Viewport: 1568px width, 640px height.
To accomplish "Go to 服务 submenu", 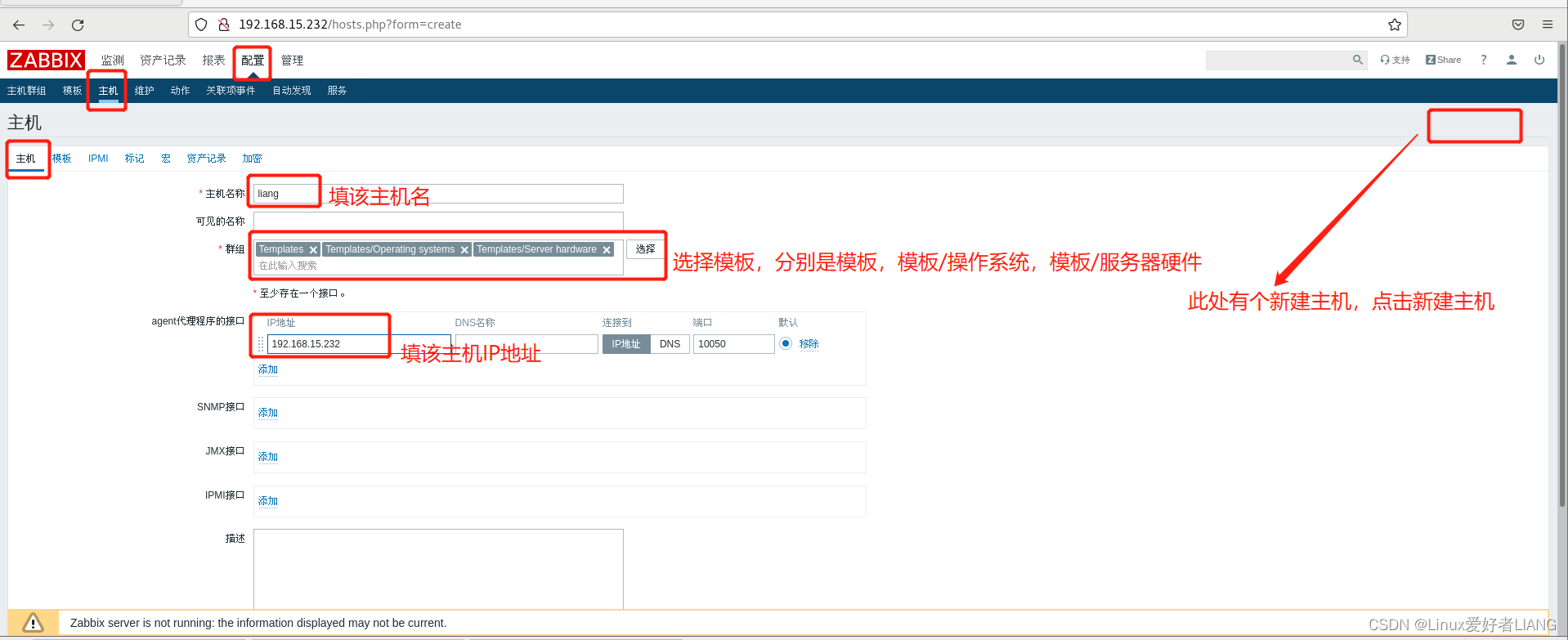I will (x=337, y=91).
